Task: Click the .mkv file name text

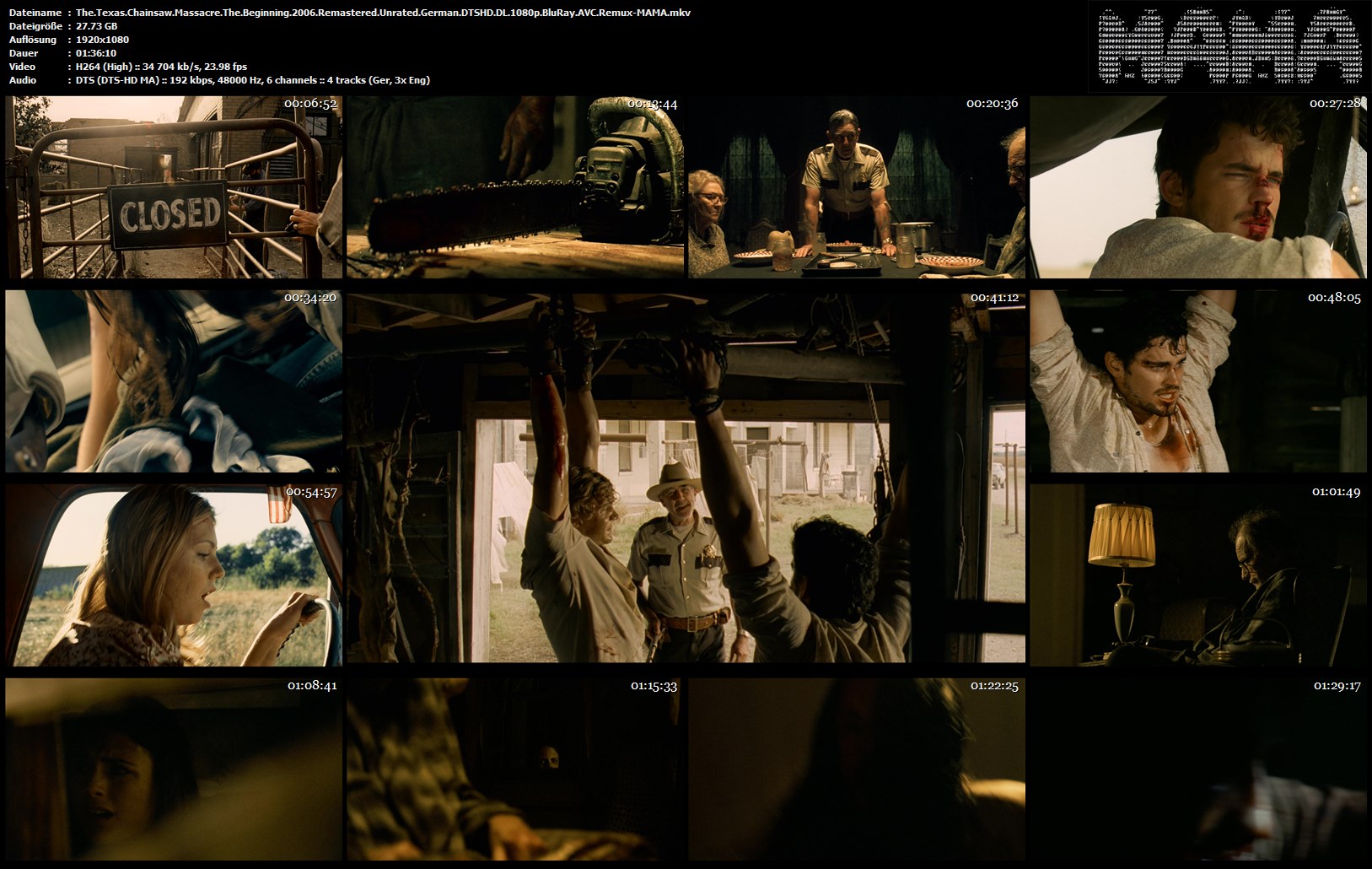Action: point(383,13)
